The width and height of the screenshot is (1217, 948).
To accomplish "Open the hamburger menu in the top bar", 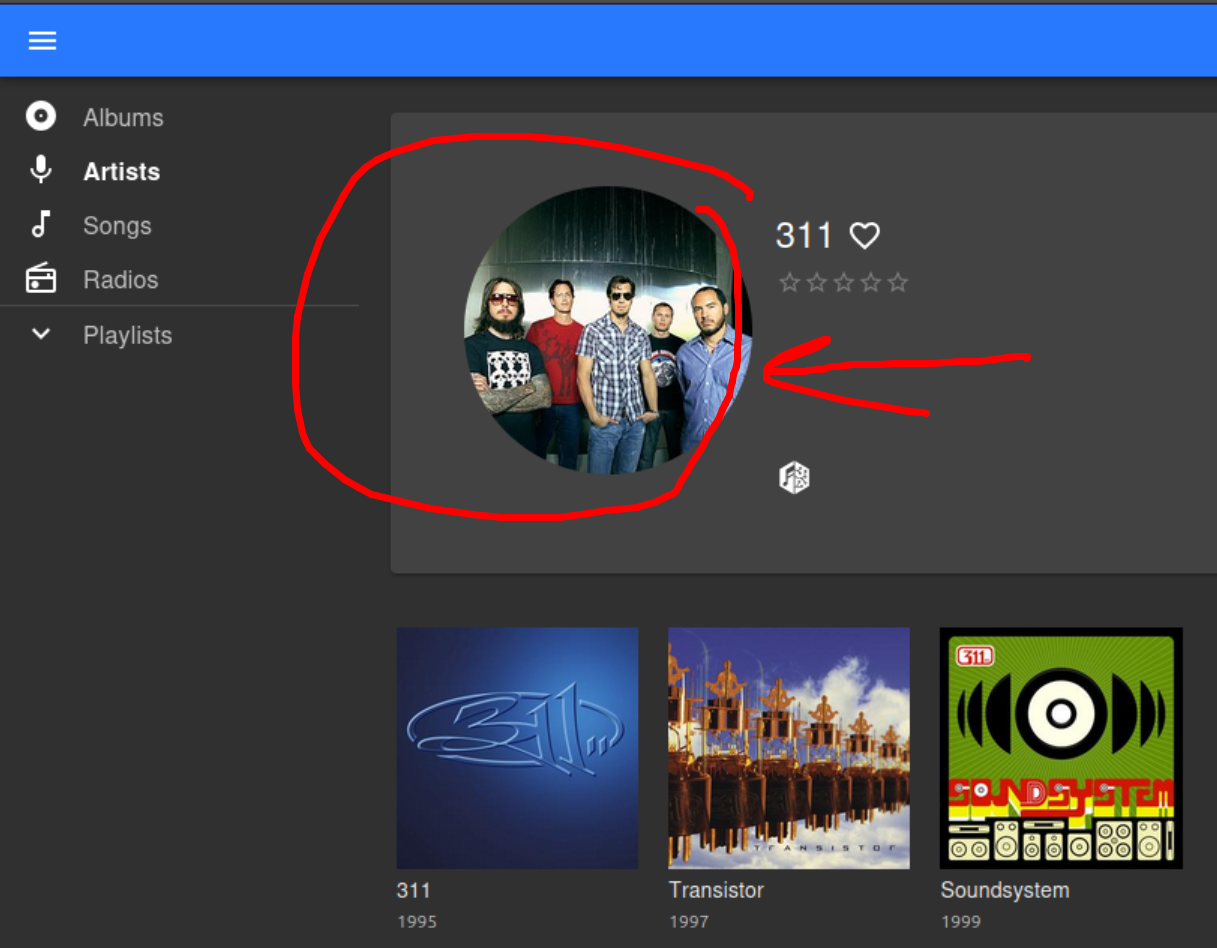I will point(42,40).
